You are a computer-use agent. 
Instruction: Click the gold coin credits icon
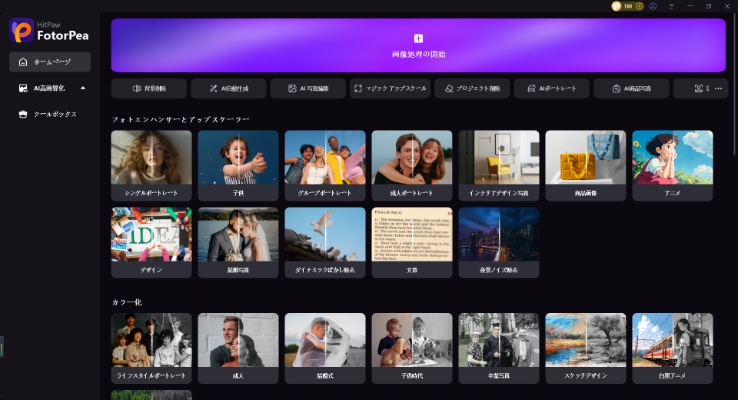[616, 6]
